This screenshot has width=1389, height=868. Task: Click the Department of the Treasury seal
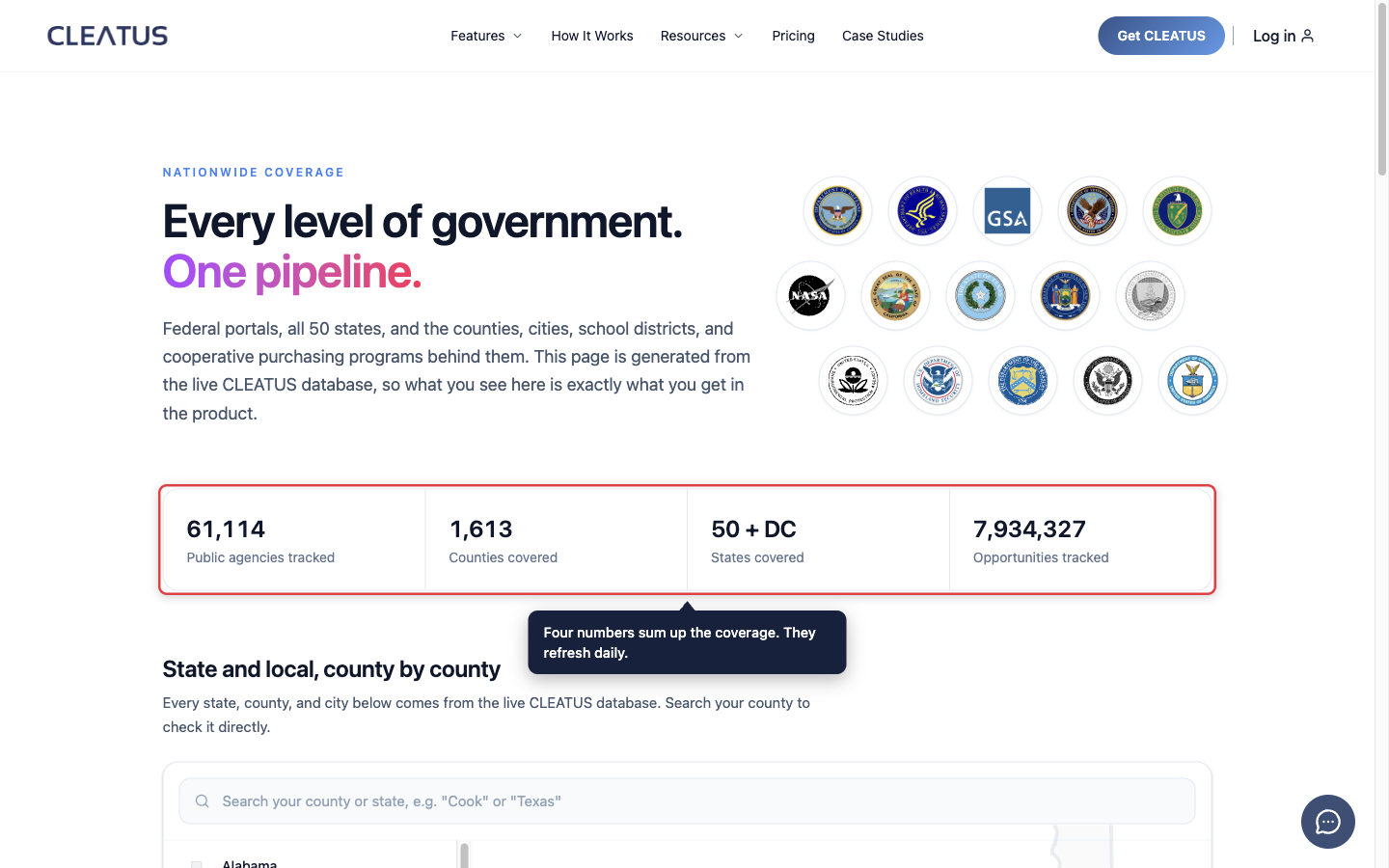(x=1022, y=381)
